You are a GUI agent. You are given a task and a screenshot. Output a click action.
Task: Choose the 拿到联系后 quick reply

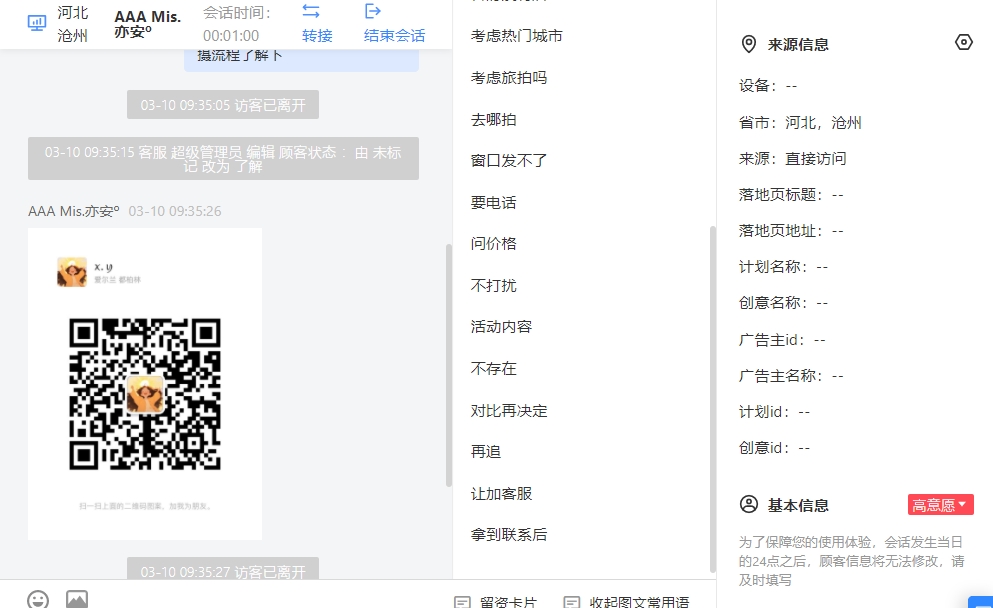[509, 535]
